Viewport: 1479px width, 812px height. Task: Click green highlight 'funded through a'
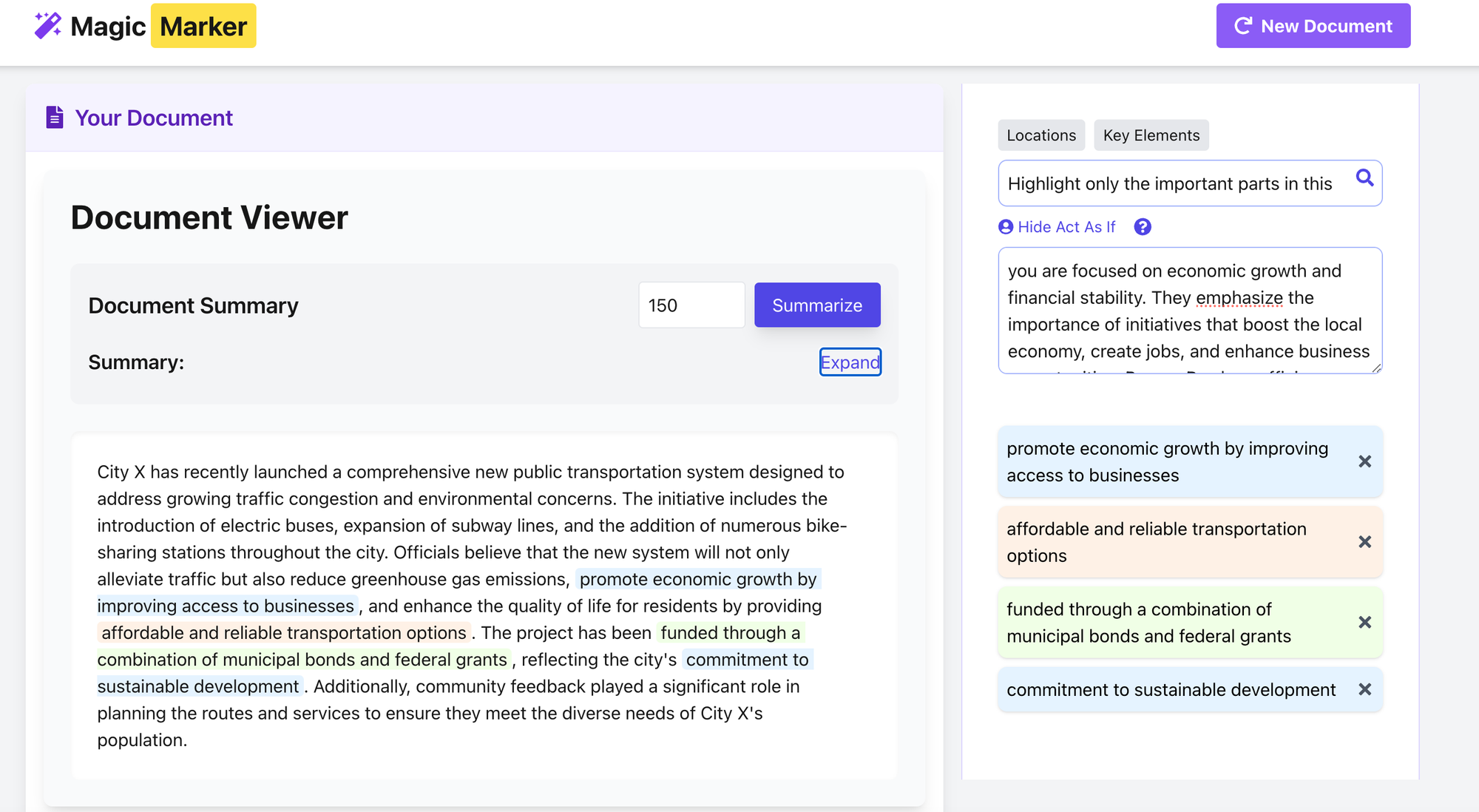[x=730, y=633]
